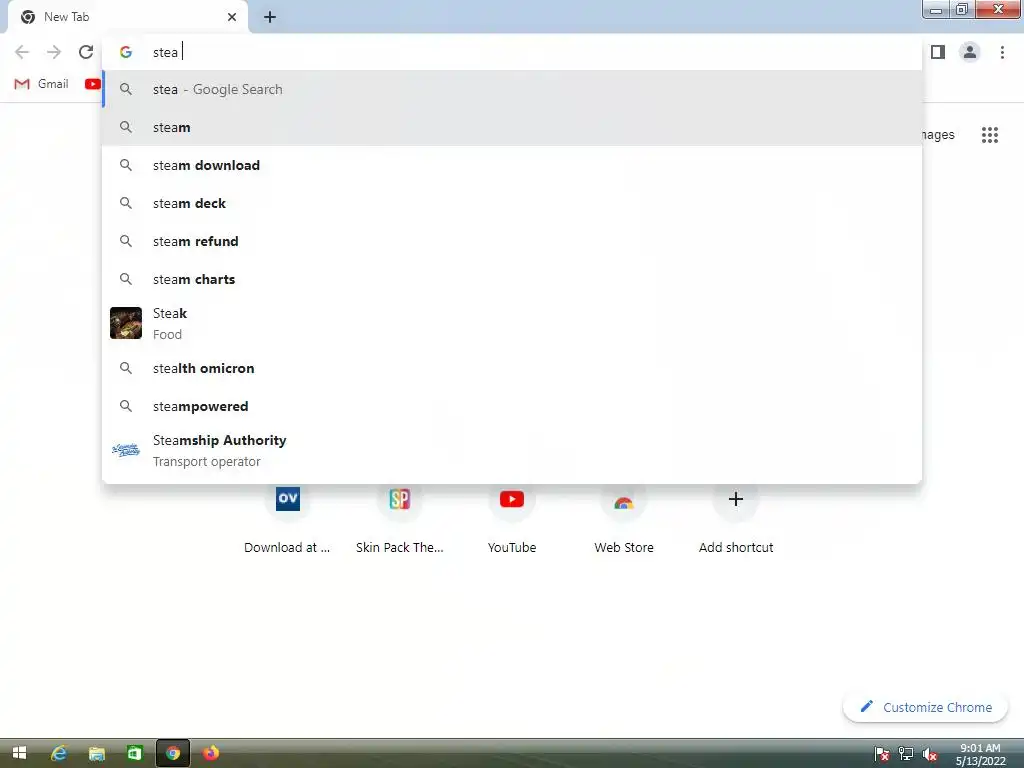
Task: Open the Gmail bookmark
Action: [42, 84]
